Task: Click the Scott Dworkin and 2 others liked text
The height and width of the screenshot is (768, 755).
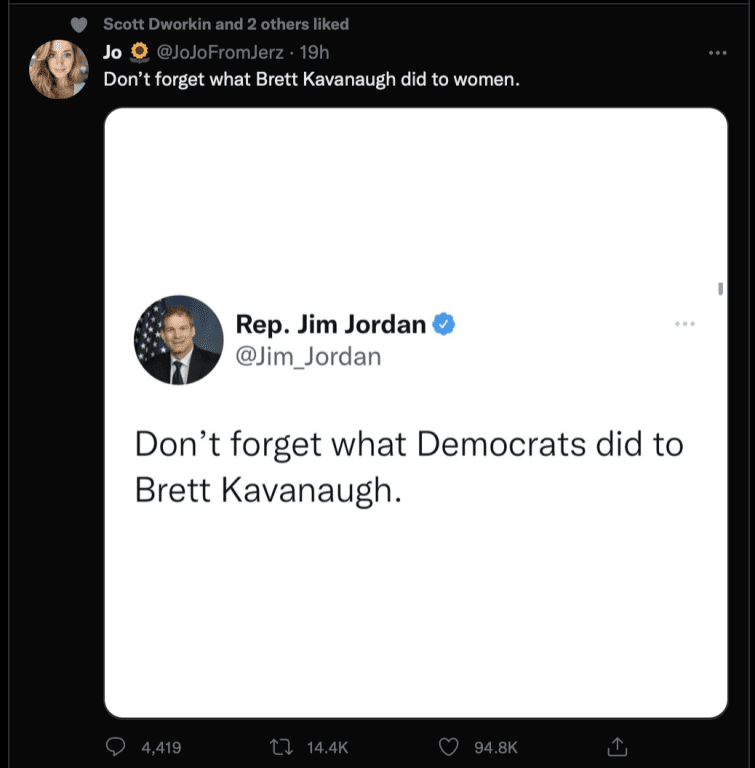Action: (x=226, y=24)
